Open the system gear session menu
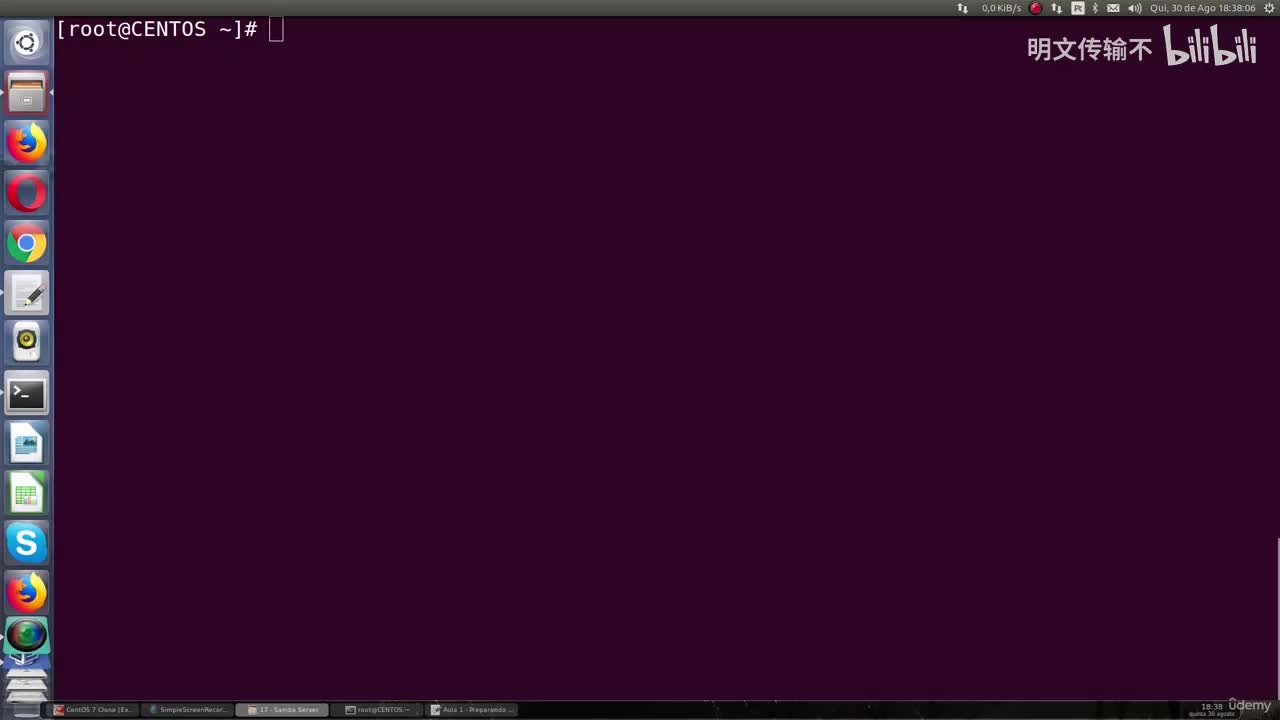The height and width of the screenshot is (720, 1280). (x=1270, y=8)
